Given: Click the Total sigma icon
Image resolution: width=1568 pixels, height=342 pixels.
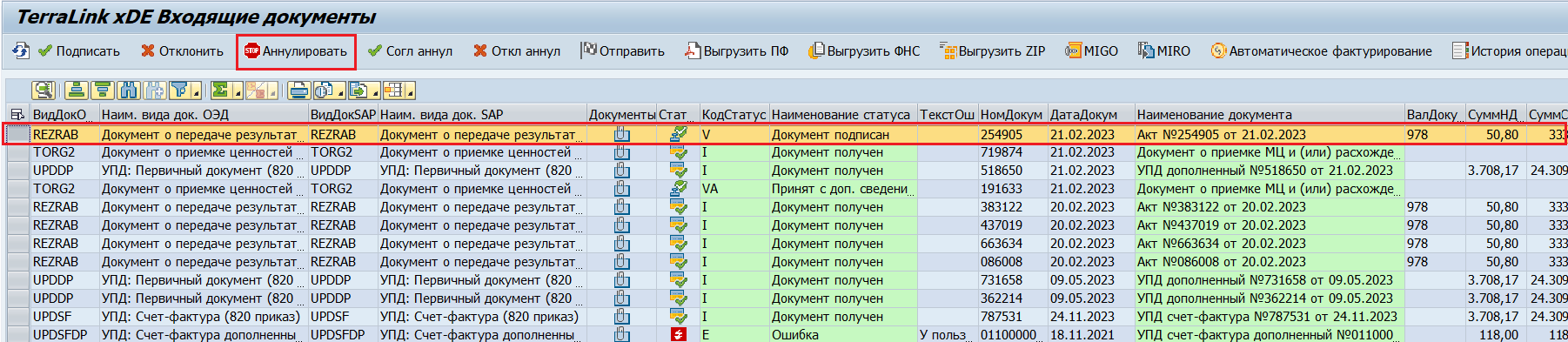Looking at the screenshot, I should click(221, 90).
